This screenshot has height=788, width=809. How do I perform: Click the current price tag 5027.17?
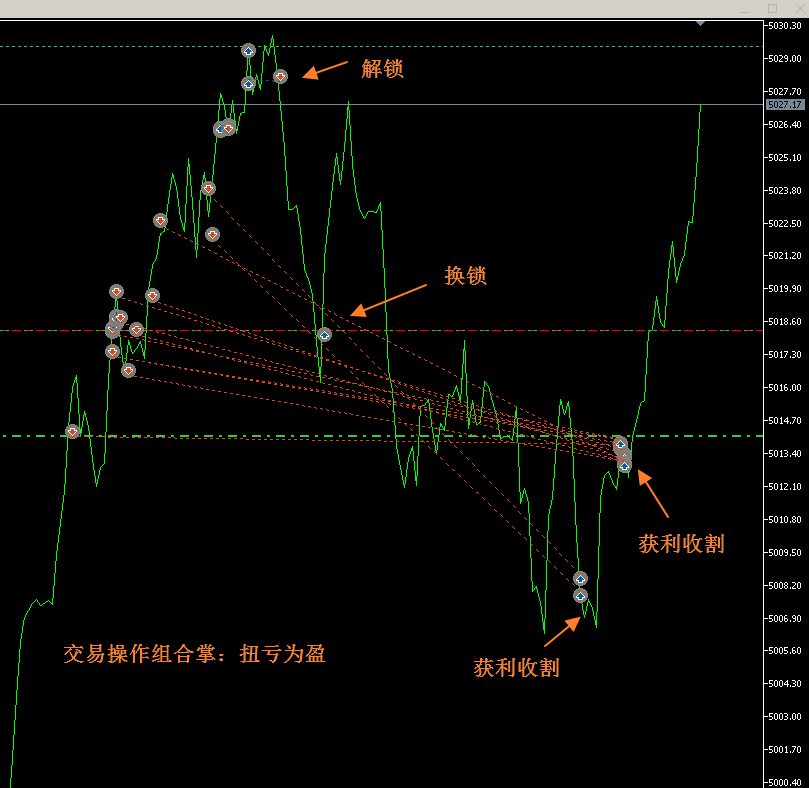tap(784, 104)
